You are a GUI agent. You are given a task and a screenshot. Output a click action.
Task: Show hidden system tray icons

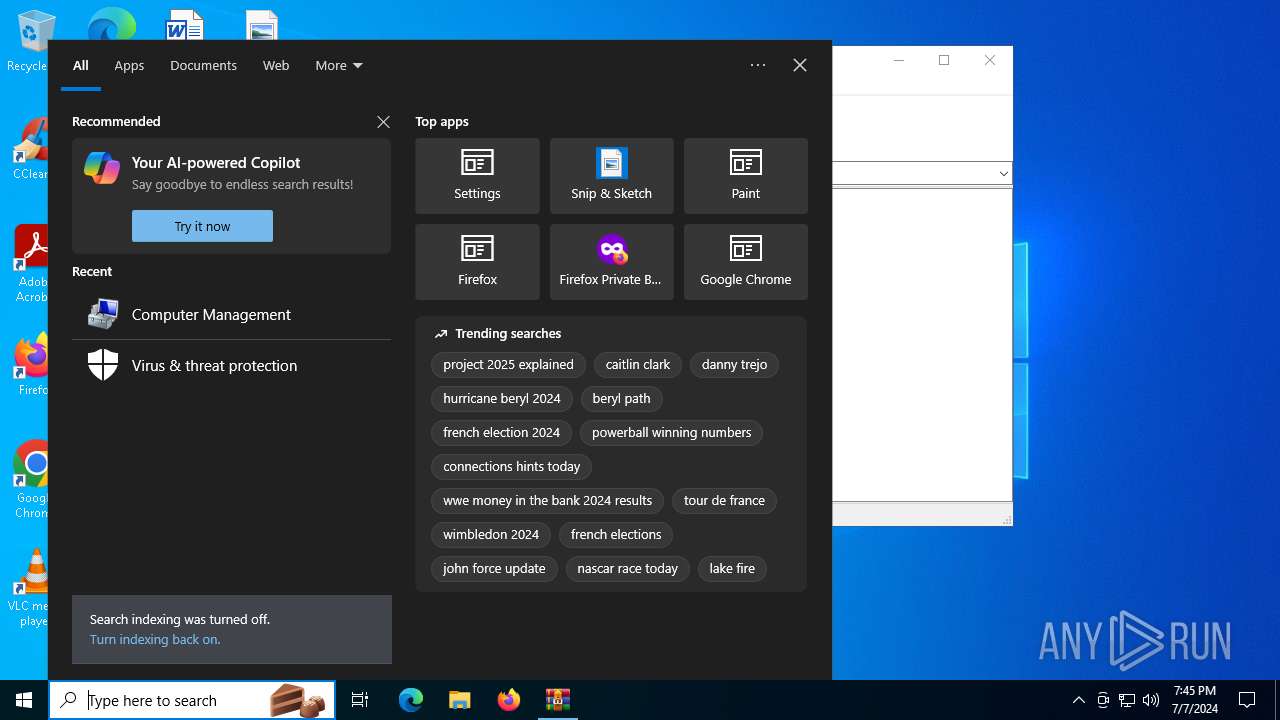[1079, 700]
